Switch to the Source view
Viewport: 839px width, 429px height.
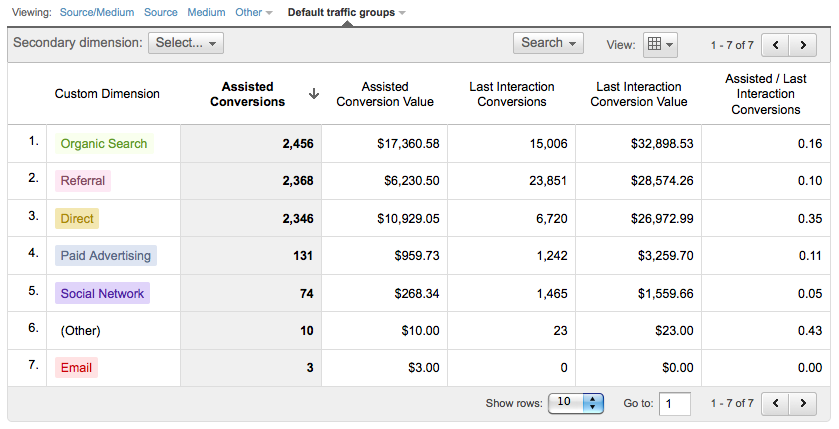(x=160, y=13)
